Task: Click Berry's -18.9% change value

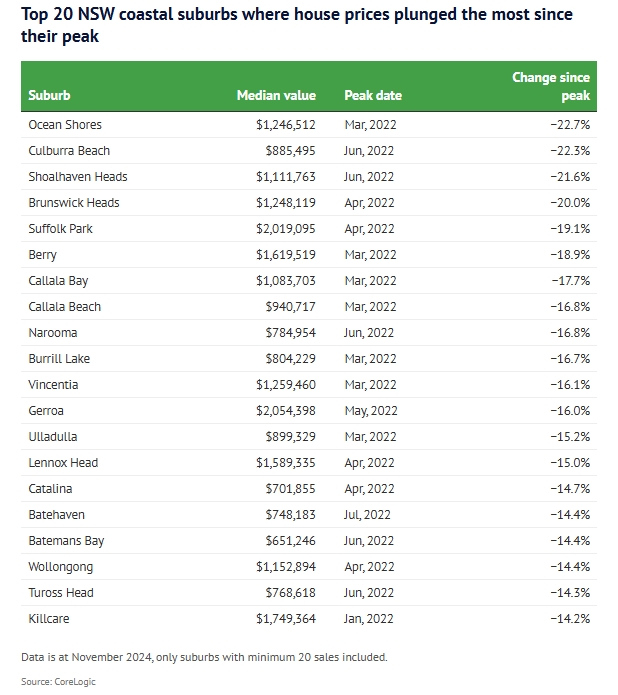Action: click(x=571, y=255)
